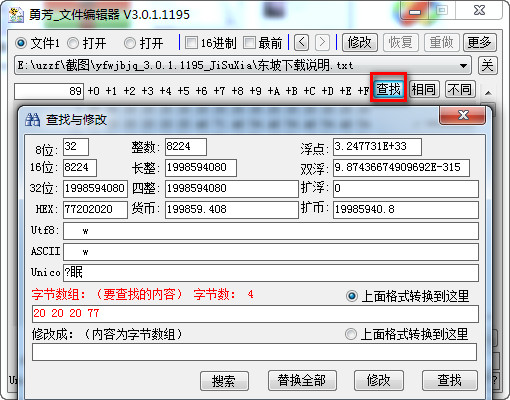The image size is (510, 400).
Task: Select the 文件1 radio button
Action: point(21,43)
